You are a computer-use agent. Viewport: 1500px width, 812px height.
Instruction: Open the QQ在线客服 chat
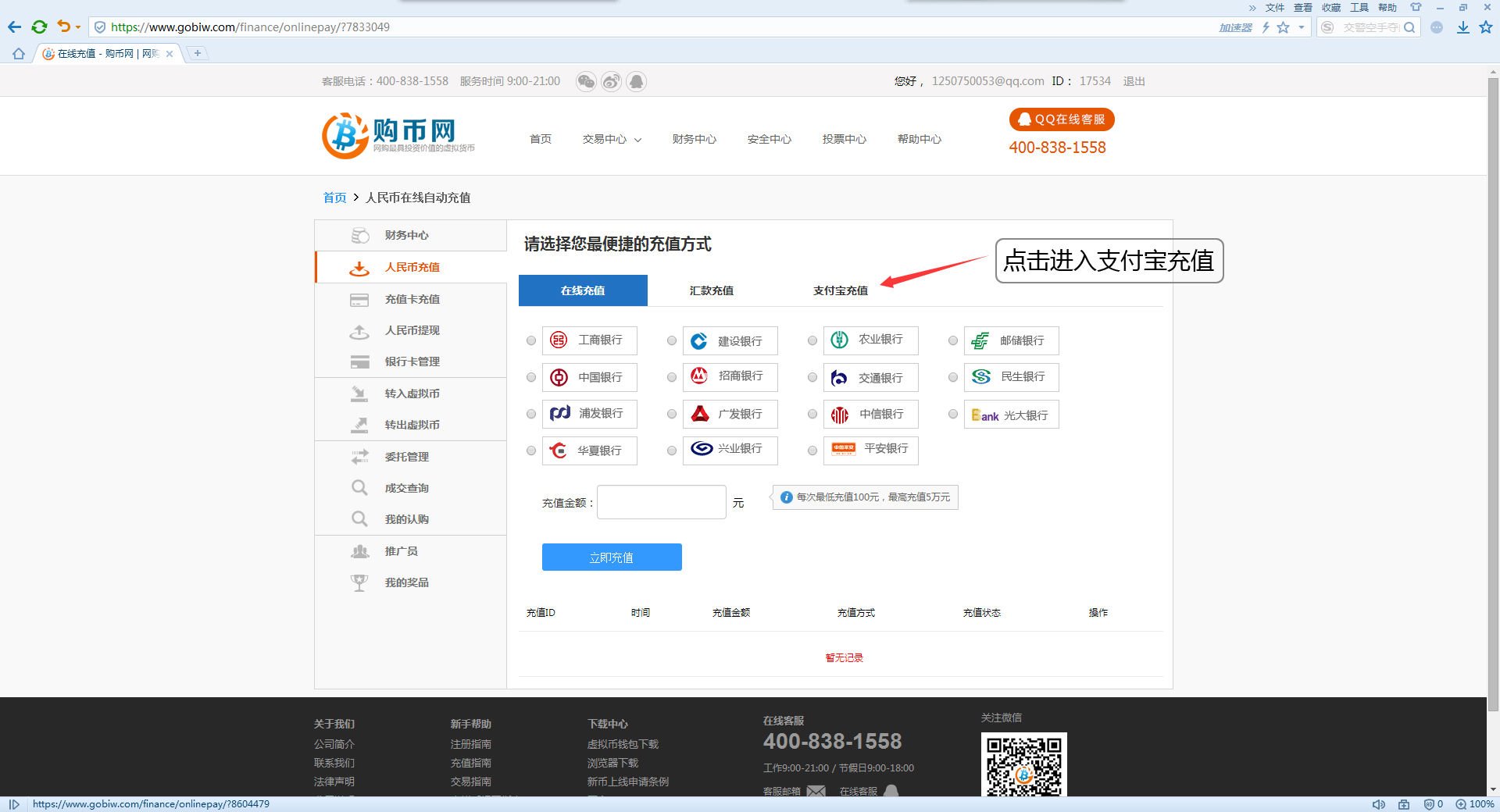click(1060, 119)
